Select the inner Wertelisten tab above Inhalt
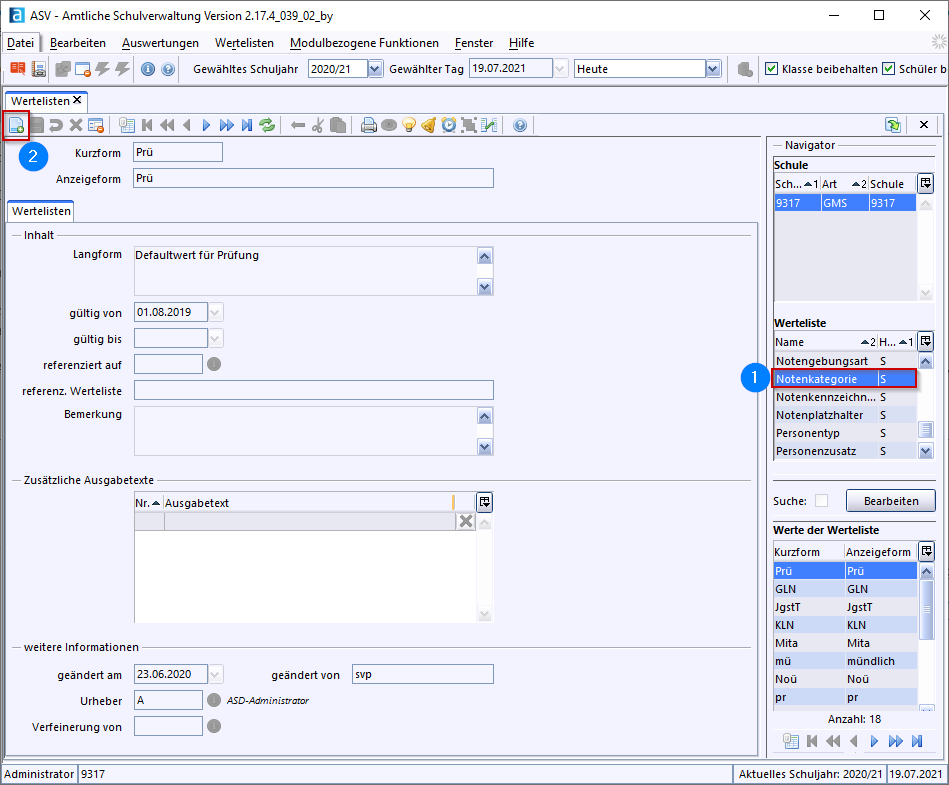This screenshot has height=785, width=949. point(41,211)
